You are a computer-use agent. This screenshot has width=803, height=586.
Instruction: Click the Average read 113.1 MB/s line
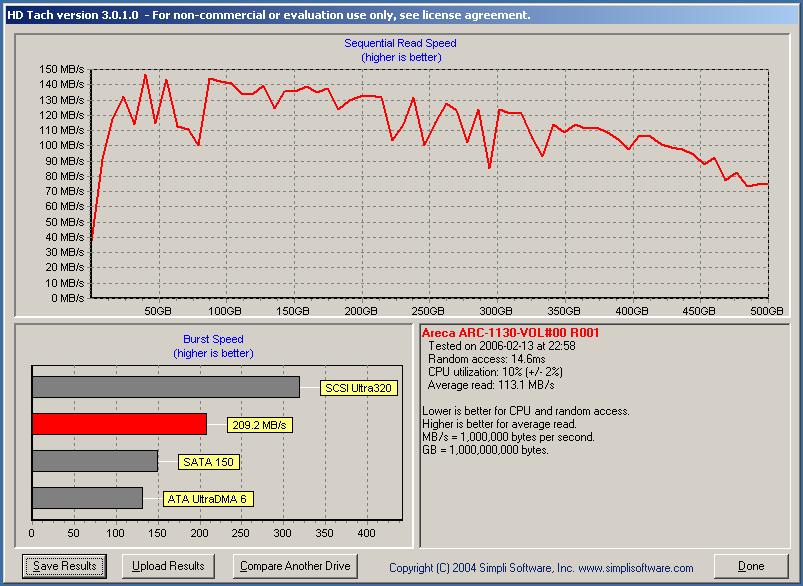click(x=490, y=385)
